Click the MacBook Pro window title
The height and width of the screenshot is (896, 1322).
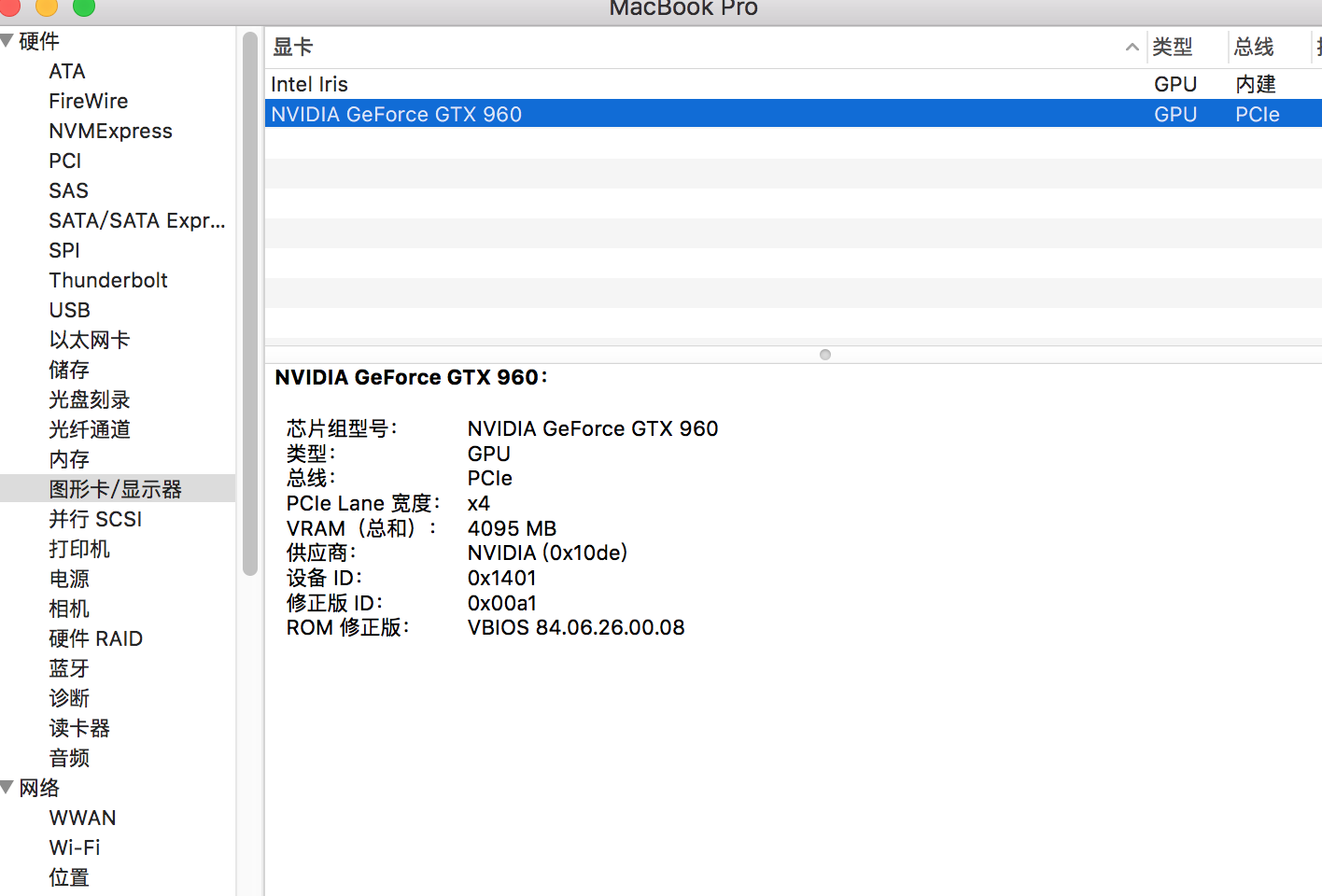click(683, 8)
